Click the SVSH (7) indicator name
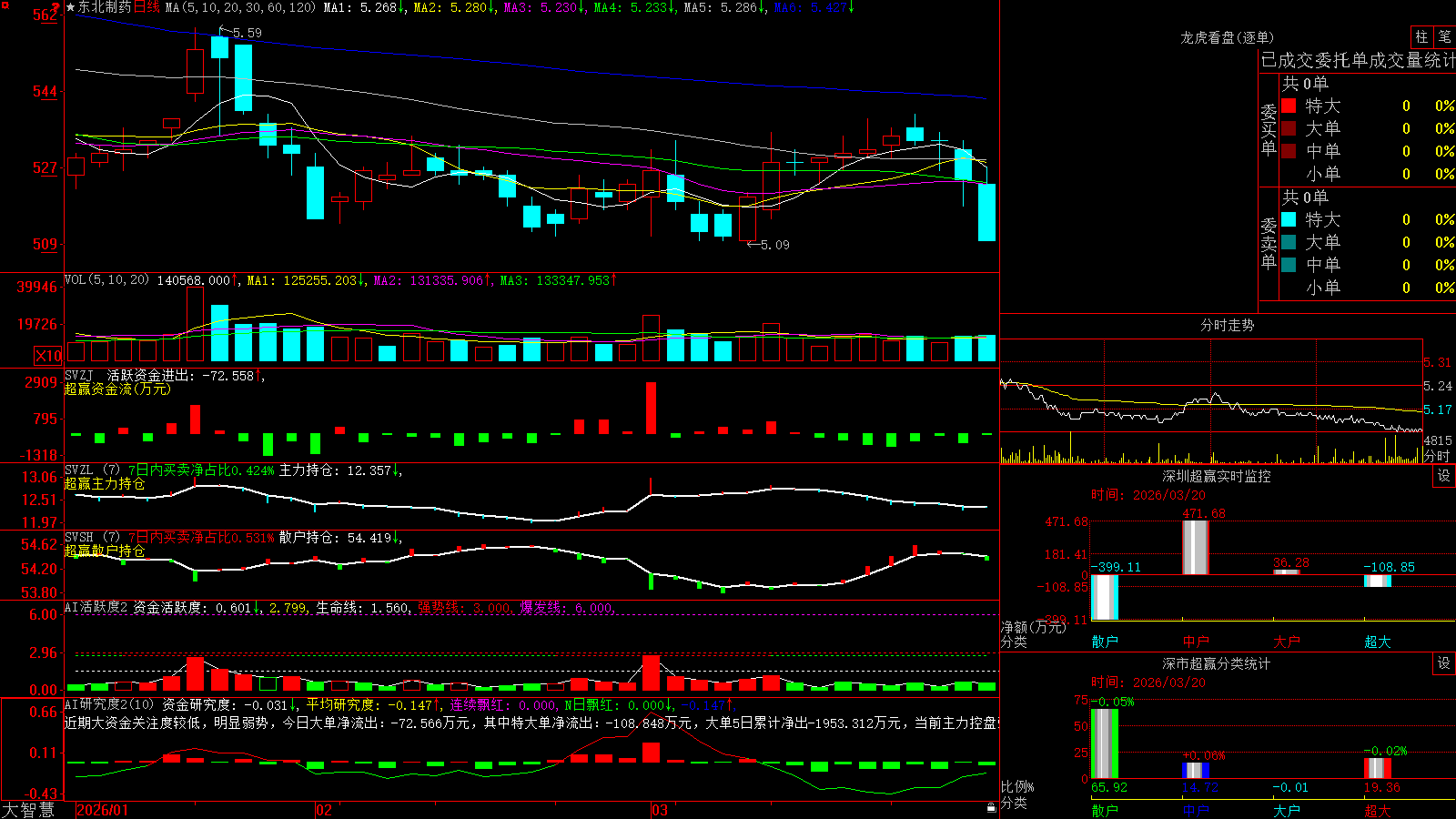 click(92, 538)
